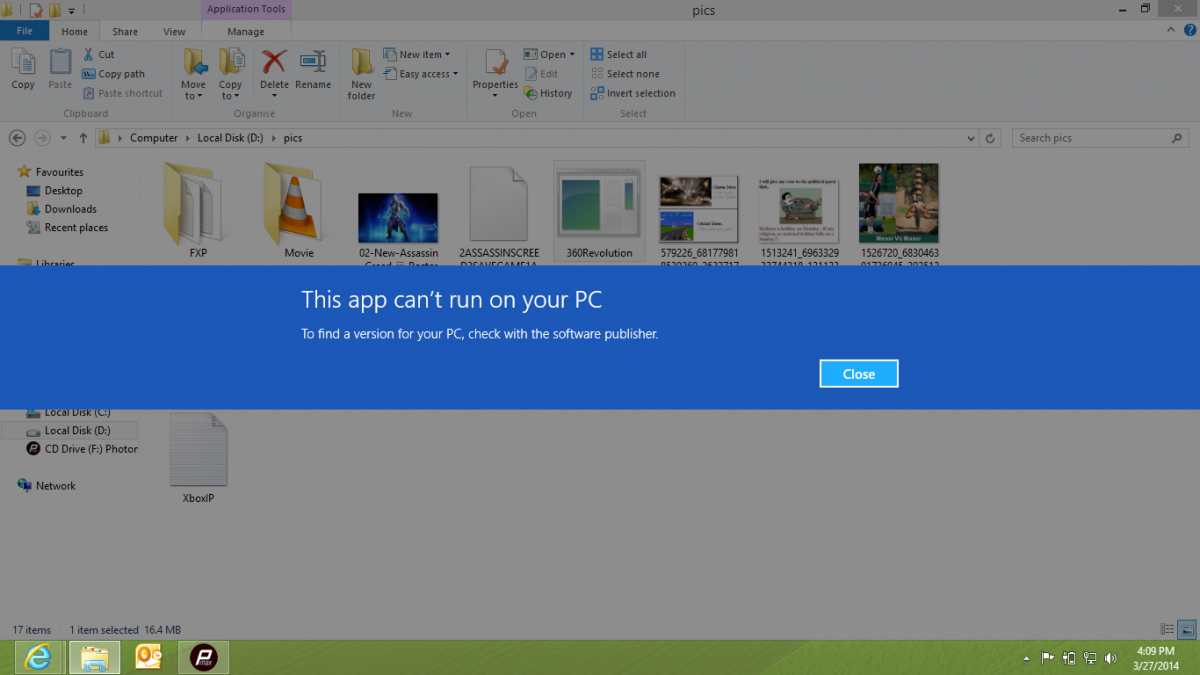Click the up-arrow navigation icon
Viewport: 1200px width, 675px height.
pyautogui.click(x=83, y=138)
